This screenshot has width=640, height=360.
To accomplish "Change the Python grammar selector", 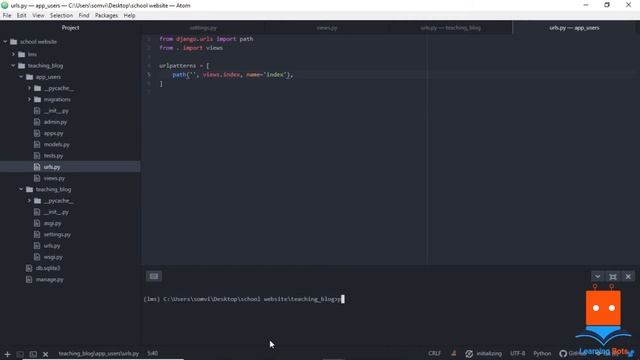I will pos(542,353).
